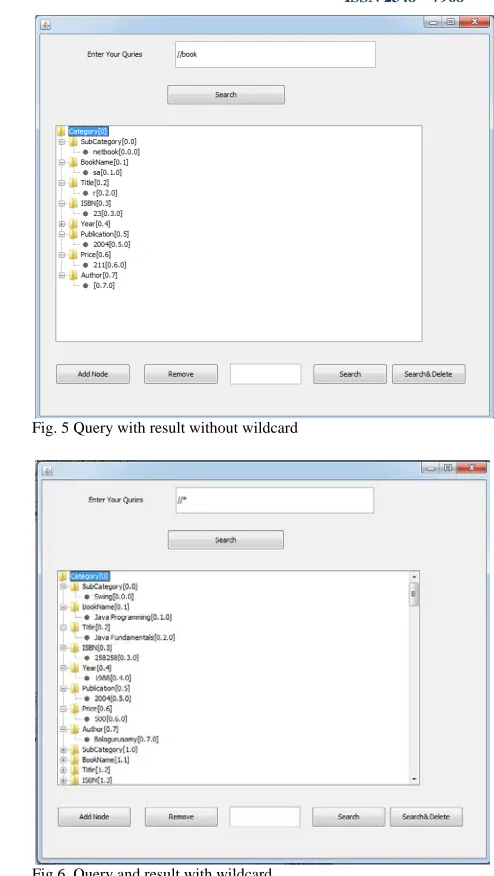Select the Java Fundamentals[0.2.0] leaf
This screenshot has width=494, height=876.
[135, 637]
